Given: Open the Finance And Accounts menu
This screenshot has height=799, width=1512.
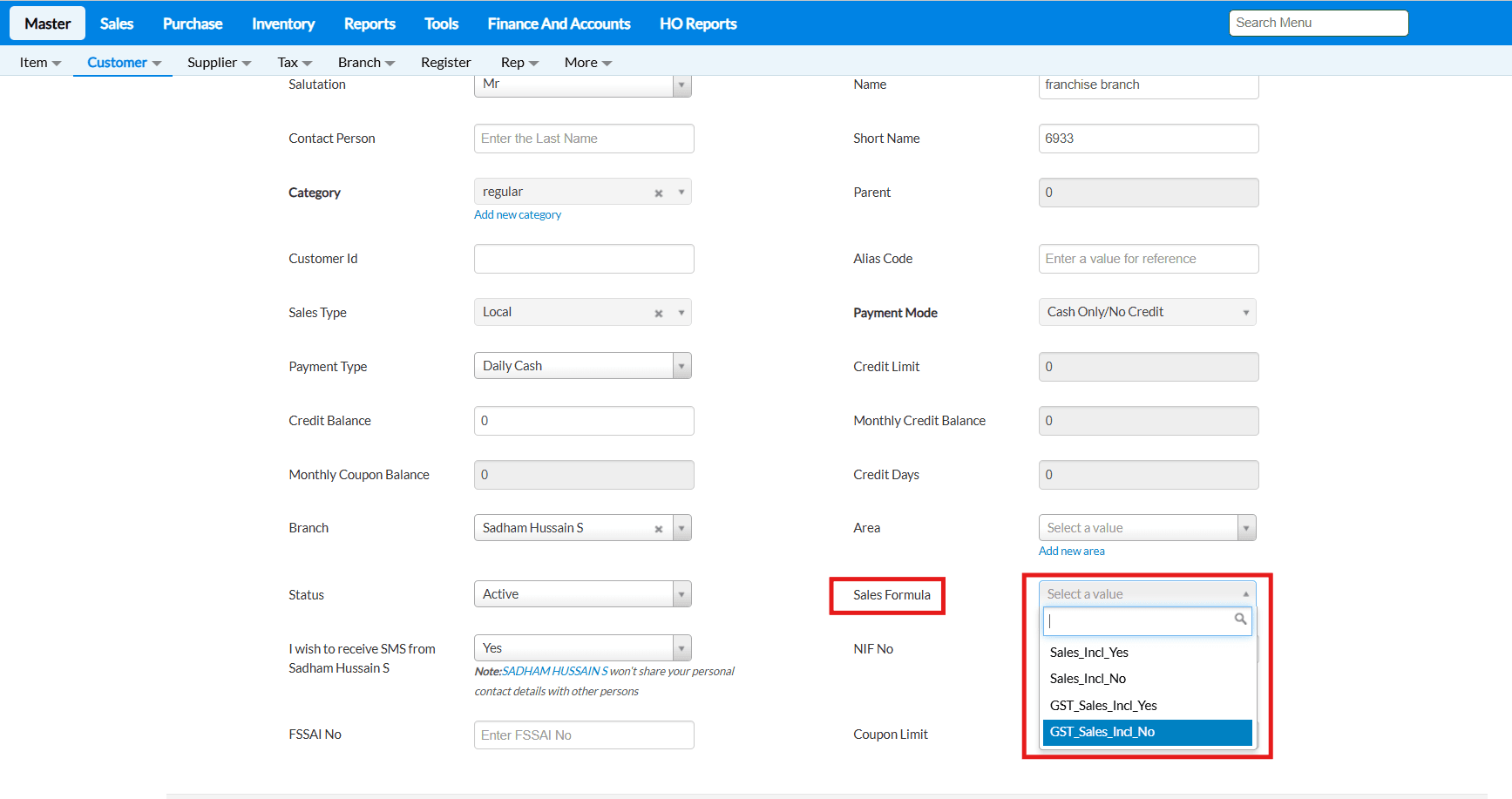Looking at the screenshot, I should coord(559,24).
